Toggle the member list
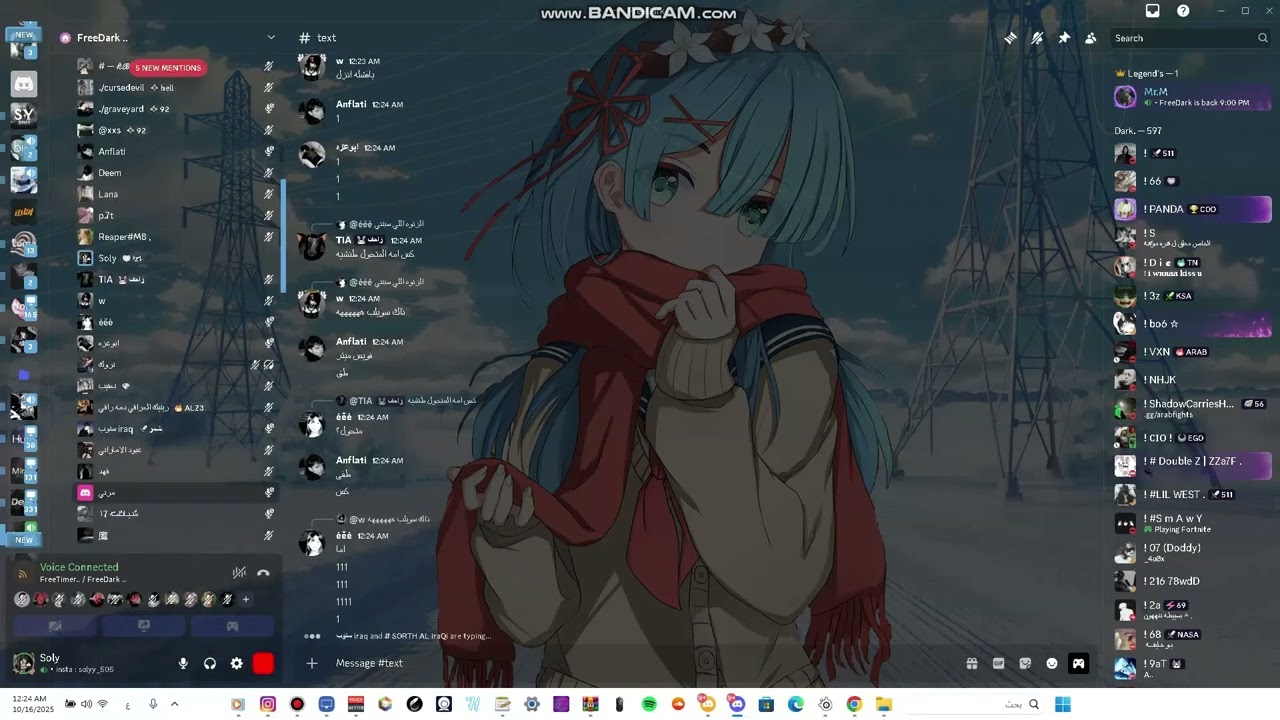 pos(1091,38)
